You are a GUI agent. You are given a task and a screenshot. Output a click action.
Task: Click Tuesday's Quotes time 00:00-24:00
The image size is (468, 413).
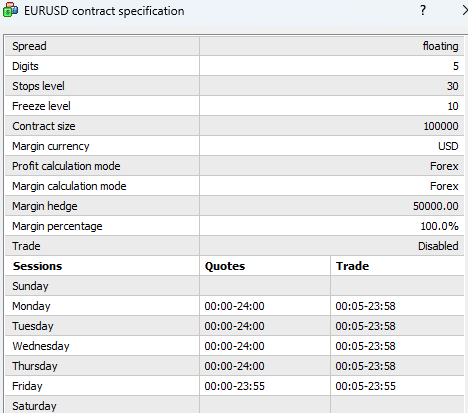point(234,326)
